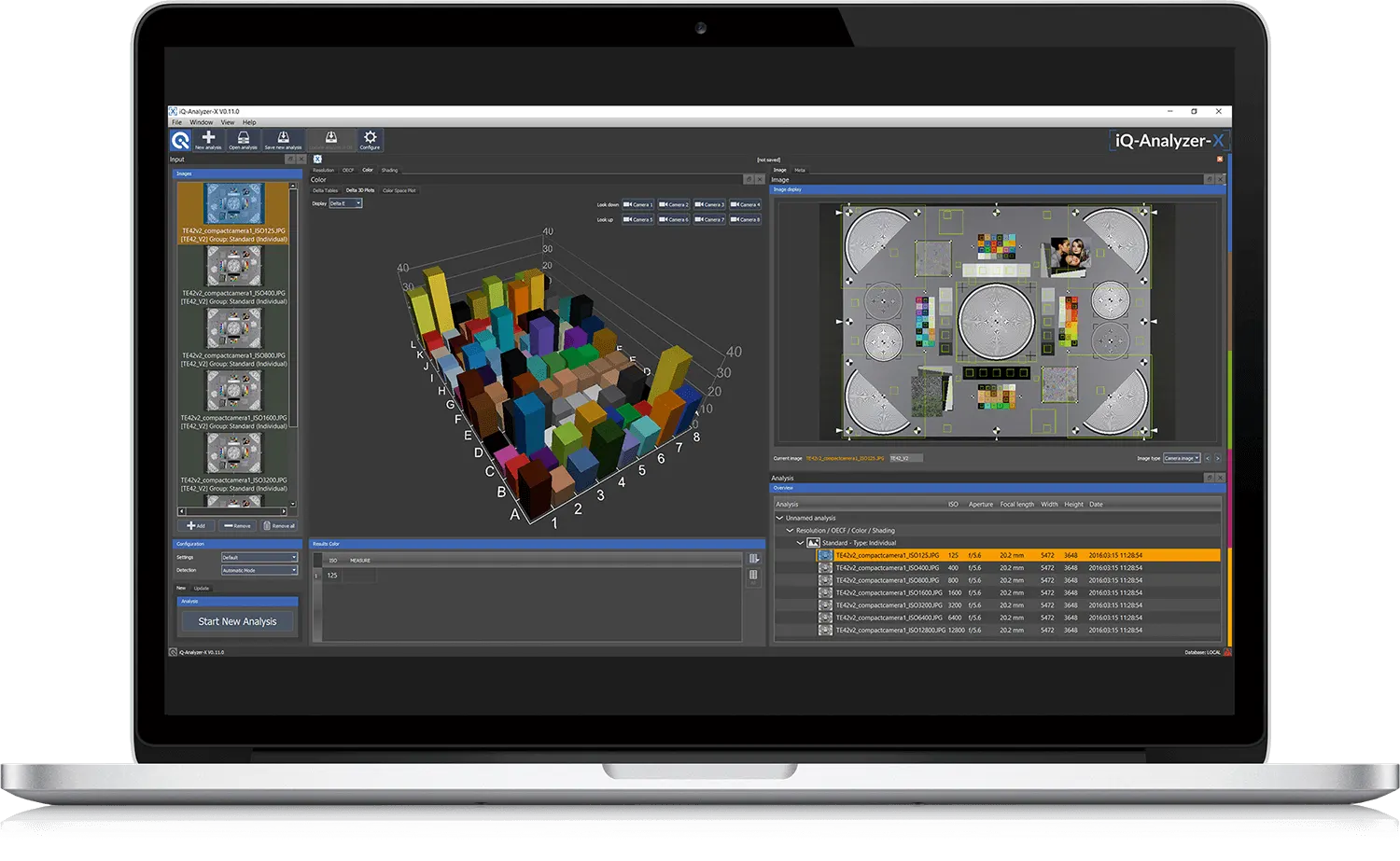Switch to the OECF tab
Screen dimensions: 1400x861
[x=348, y=170]
